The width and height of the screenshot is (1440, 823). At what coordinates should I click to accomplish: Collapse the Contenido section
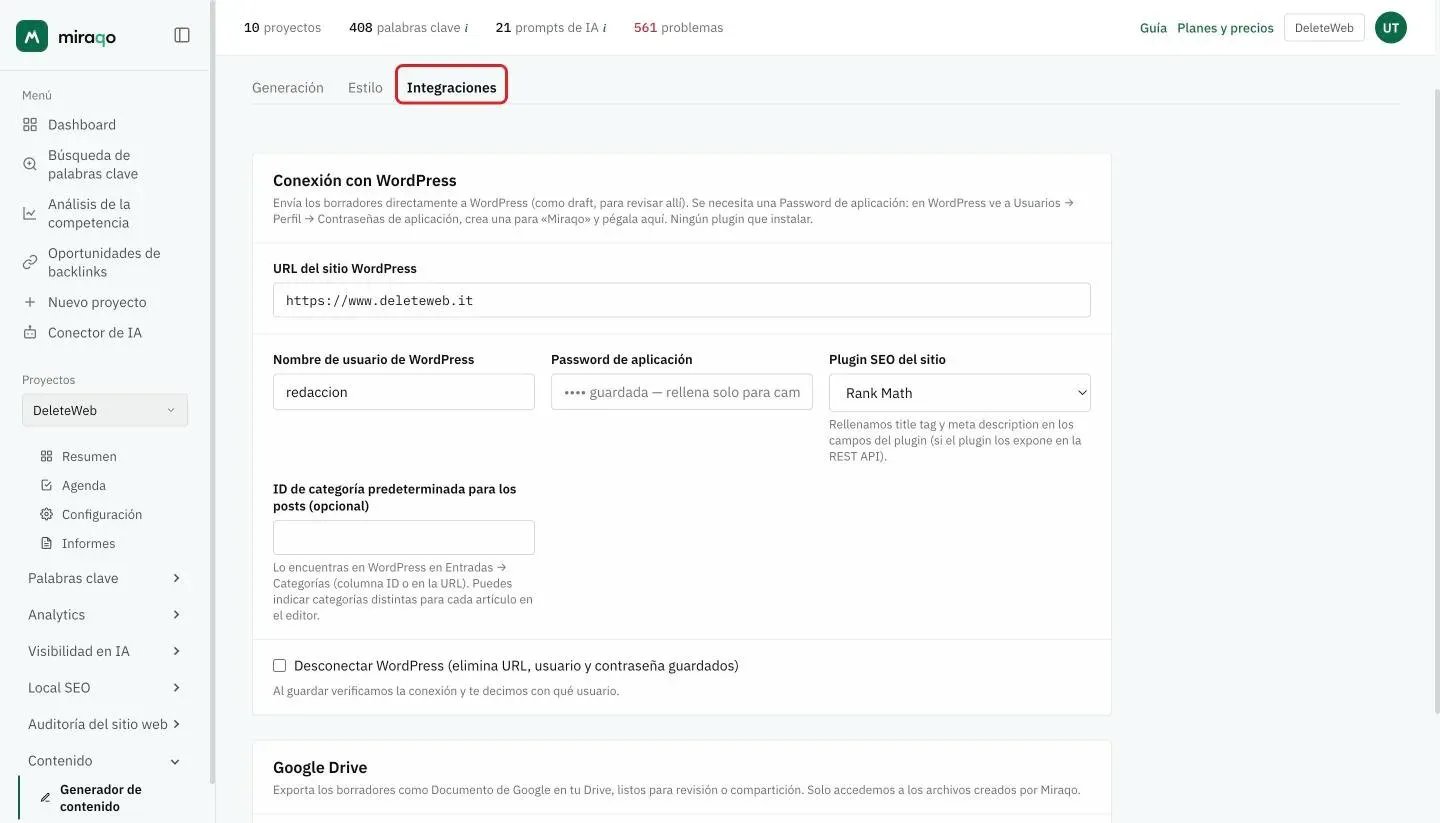click(x=105, y=761)
